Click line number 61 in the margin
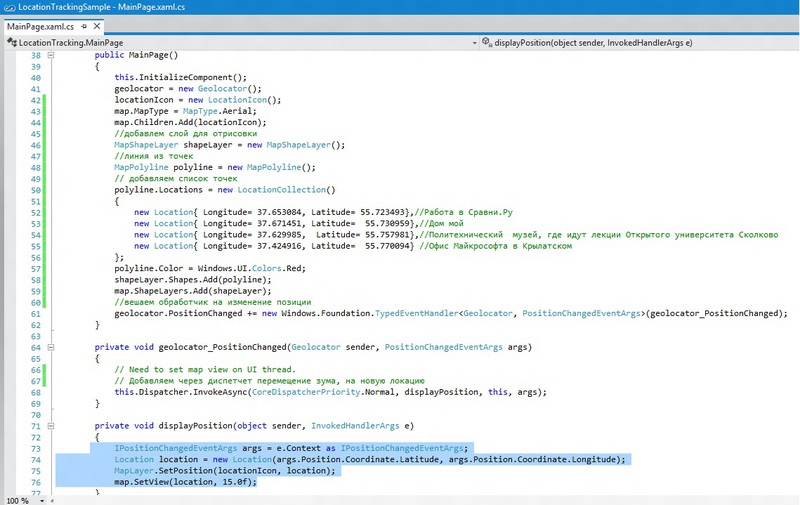Image resolution: width=800 pixels, height=505 pixels. (x=36, y=313)
